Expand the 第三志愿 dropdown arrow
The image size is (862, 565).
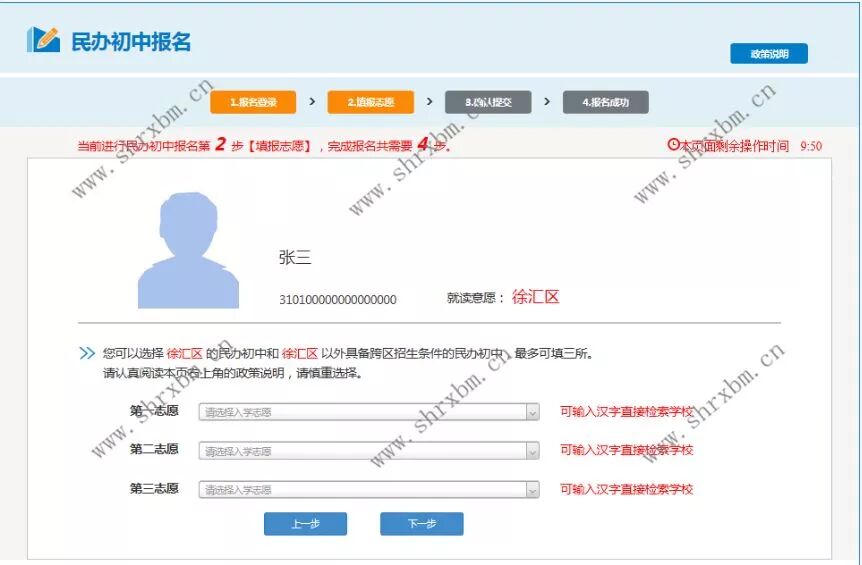pos(532,490)
